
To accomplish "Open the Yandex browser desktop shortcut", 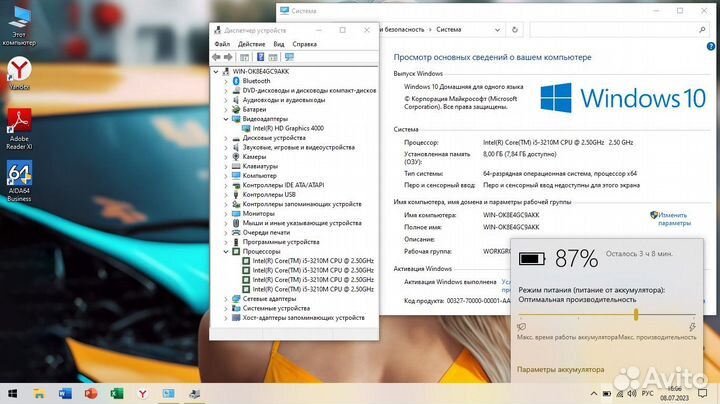I will pyautogui.click(x=19, y=73).
